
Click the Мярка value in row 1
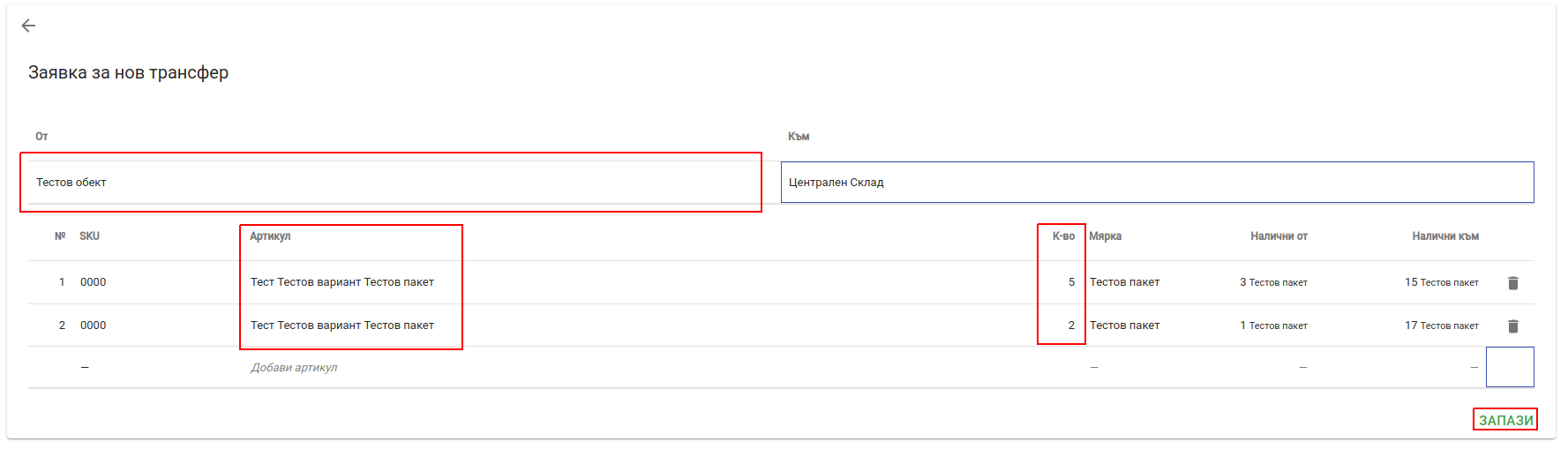(x=1124, y=282)
